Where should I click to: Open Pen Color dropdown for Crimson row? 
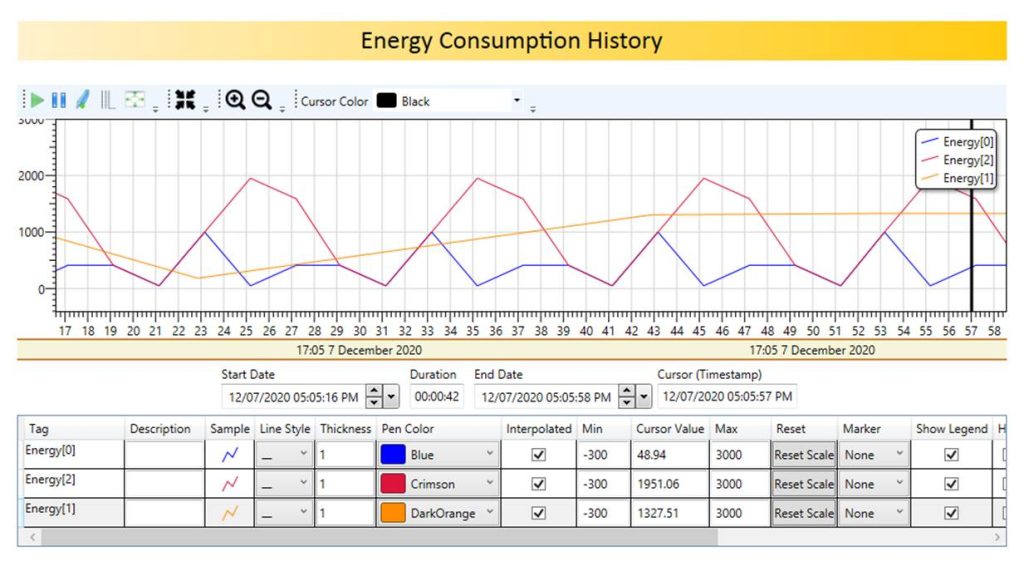coord(490,484)
